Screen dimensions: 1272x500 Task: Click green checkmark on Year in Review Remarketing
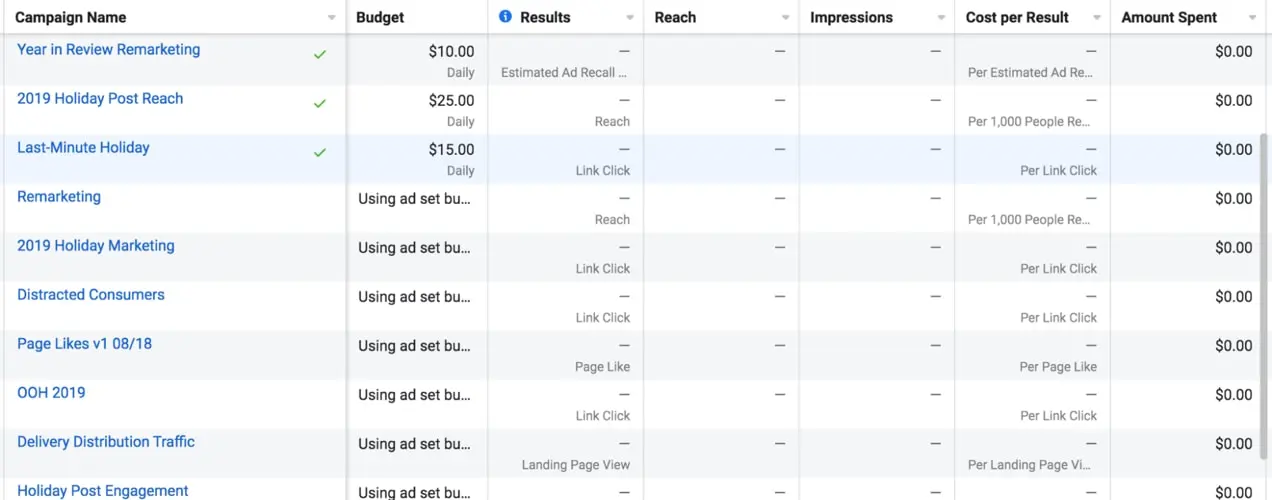click(320, 55)
